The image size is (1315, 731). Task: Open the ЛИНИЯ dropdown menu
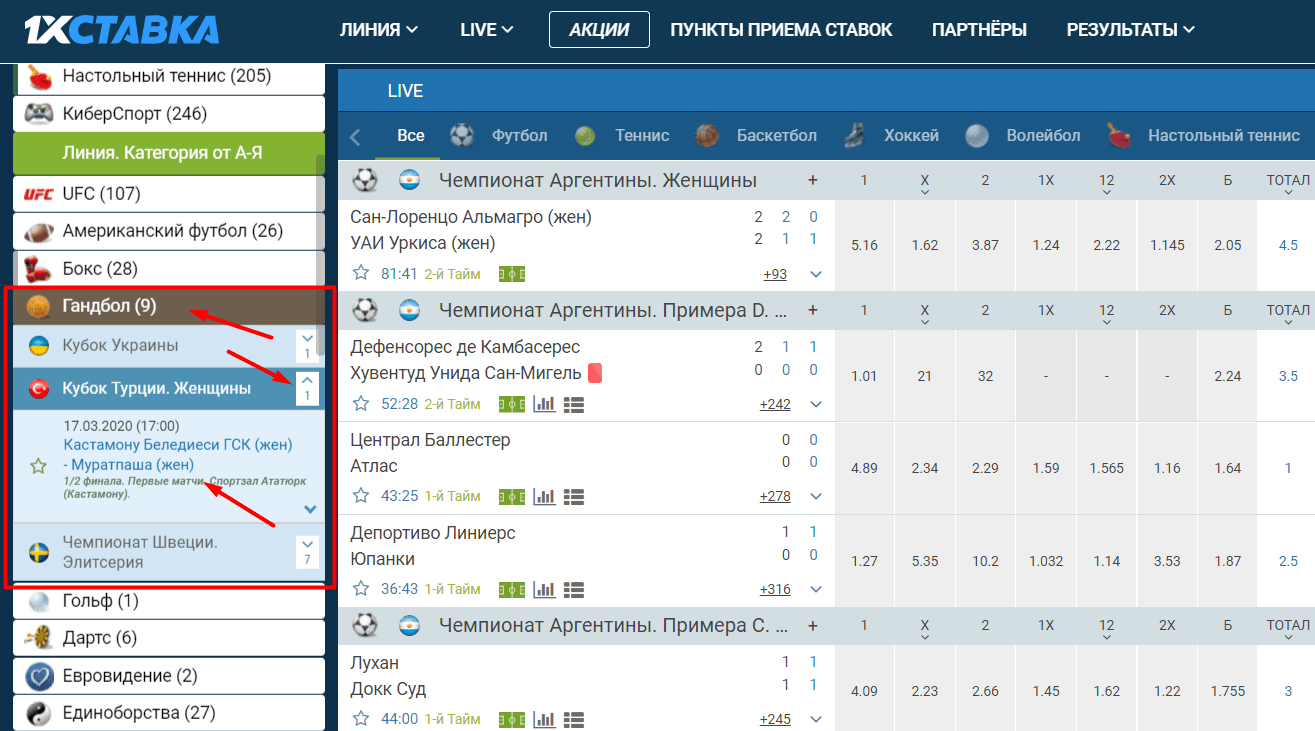pos(379,30)
